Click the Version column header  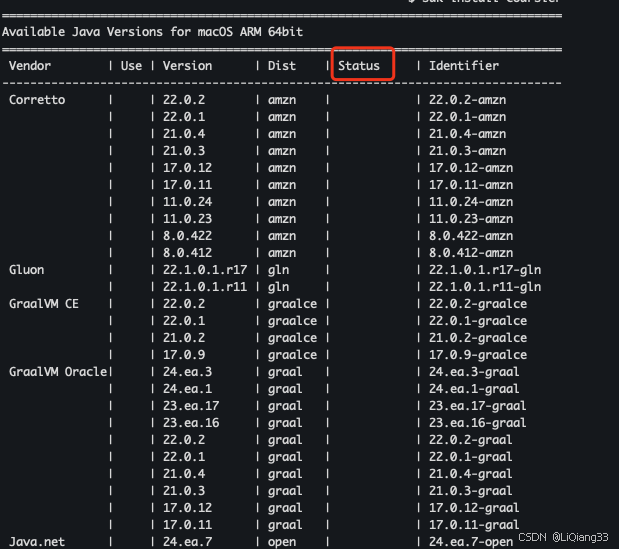click(x=188, y=66)
